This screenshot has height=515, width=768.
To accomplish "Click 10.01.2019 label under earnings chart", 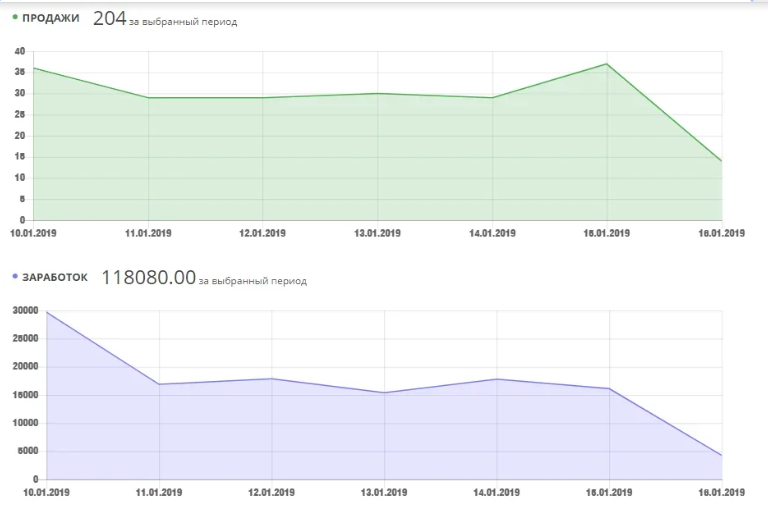I will pos(47,492).
